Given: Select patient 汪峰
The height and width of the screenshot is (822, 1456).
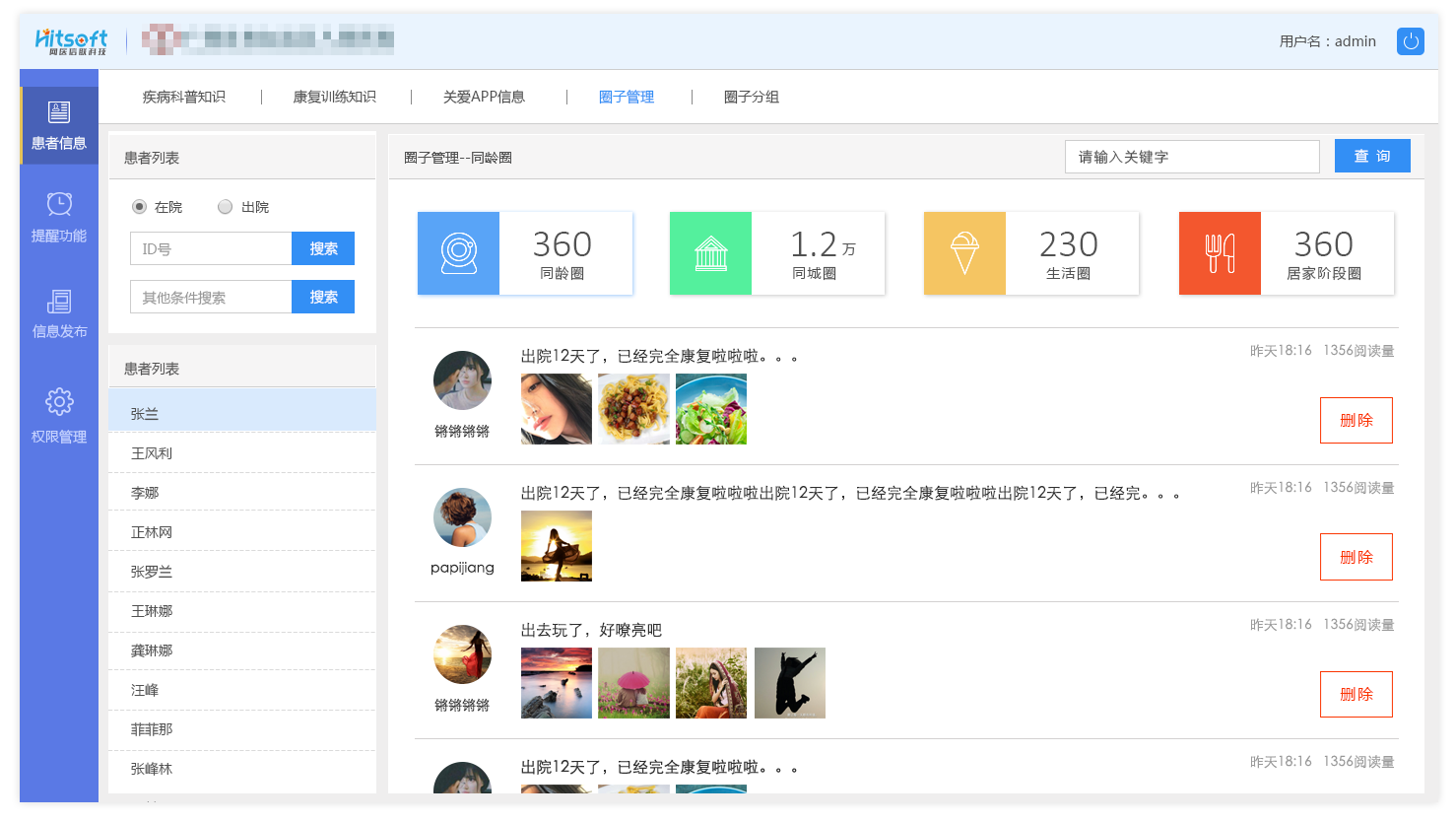Looking at the screenshot, I should 242,690.
